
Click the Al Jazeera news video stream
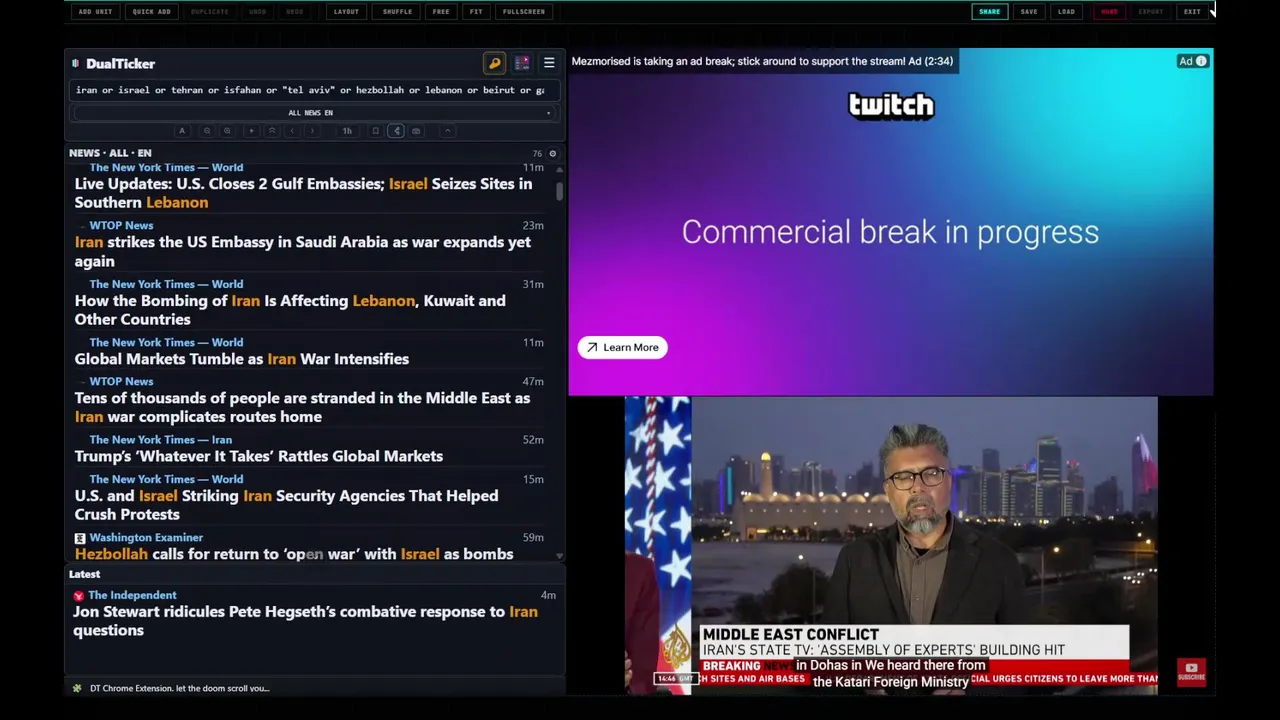point(891,545)
